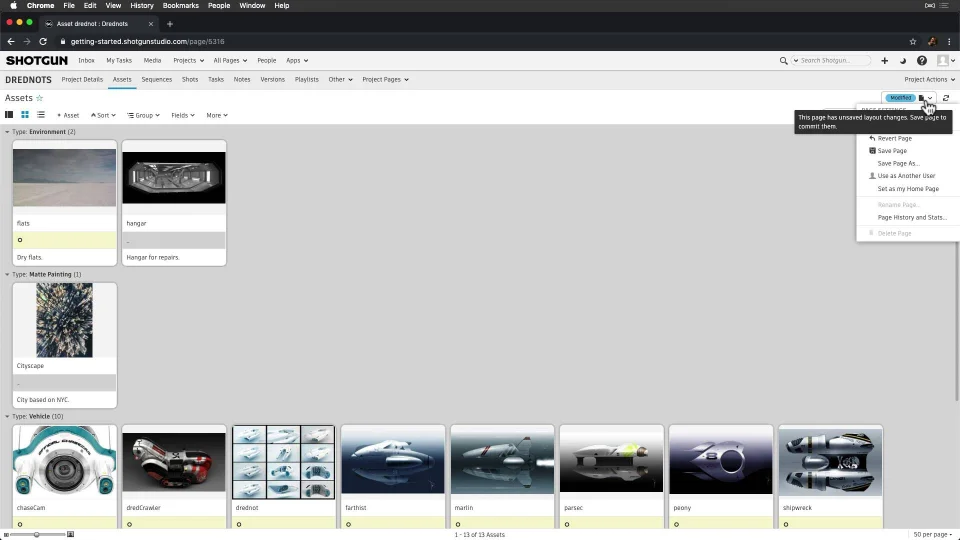Viewport: 960px width, 540px height.
Task: Open the Sort dropdown
Action: 103,115
